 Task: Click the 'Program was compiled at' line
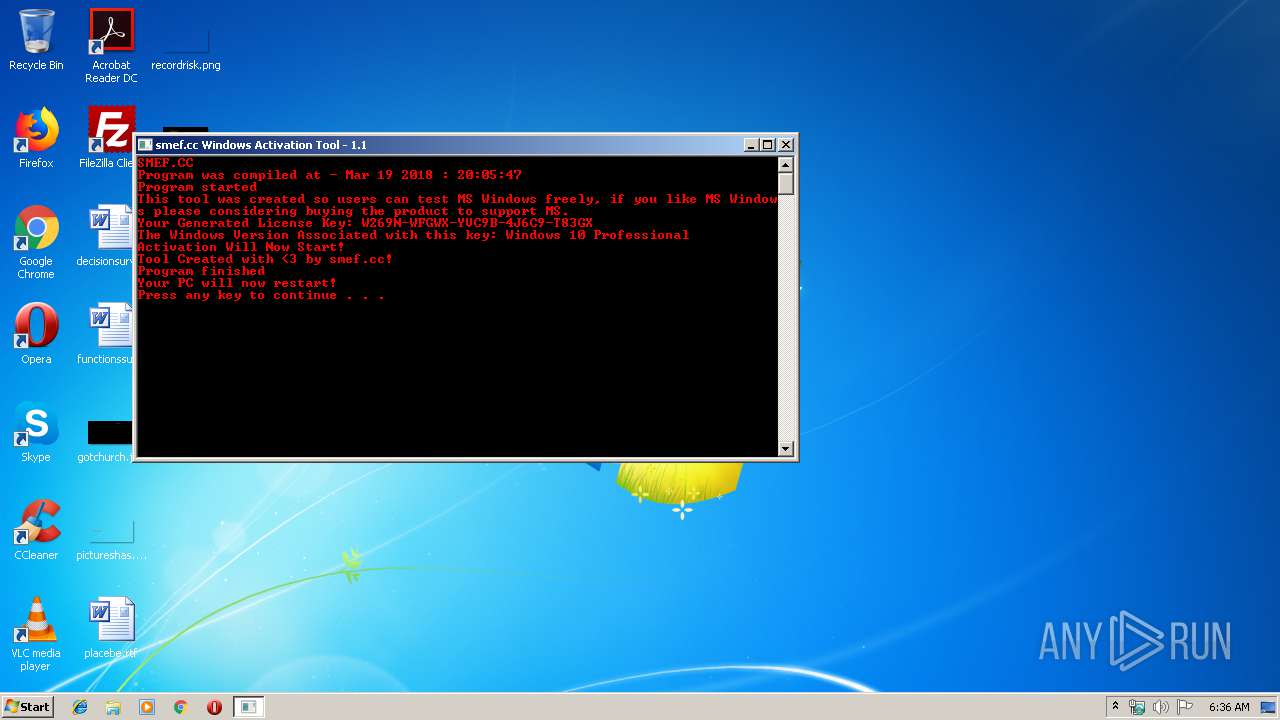coord(330,175)
